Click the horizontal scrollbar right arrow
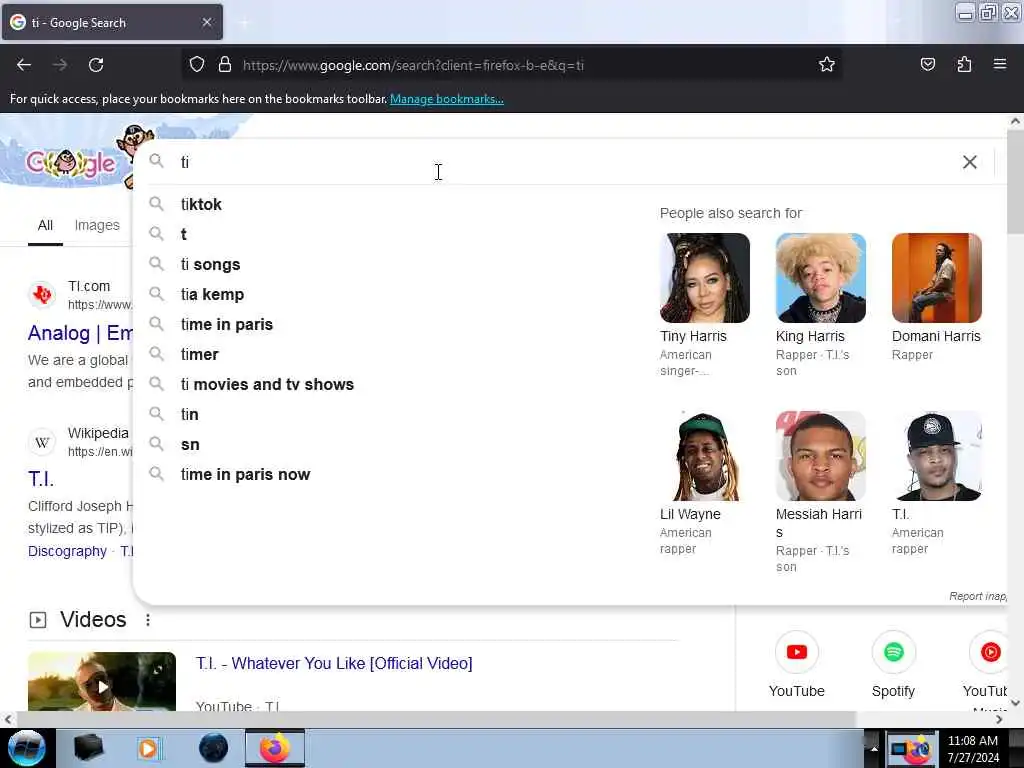The height and width of the screenshot is (768, 1024). (999, 719)
